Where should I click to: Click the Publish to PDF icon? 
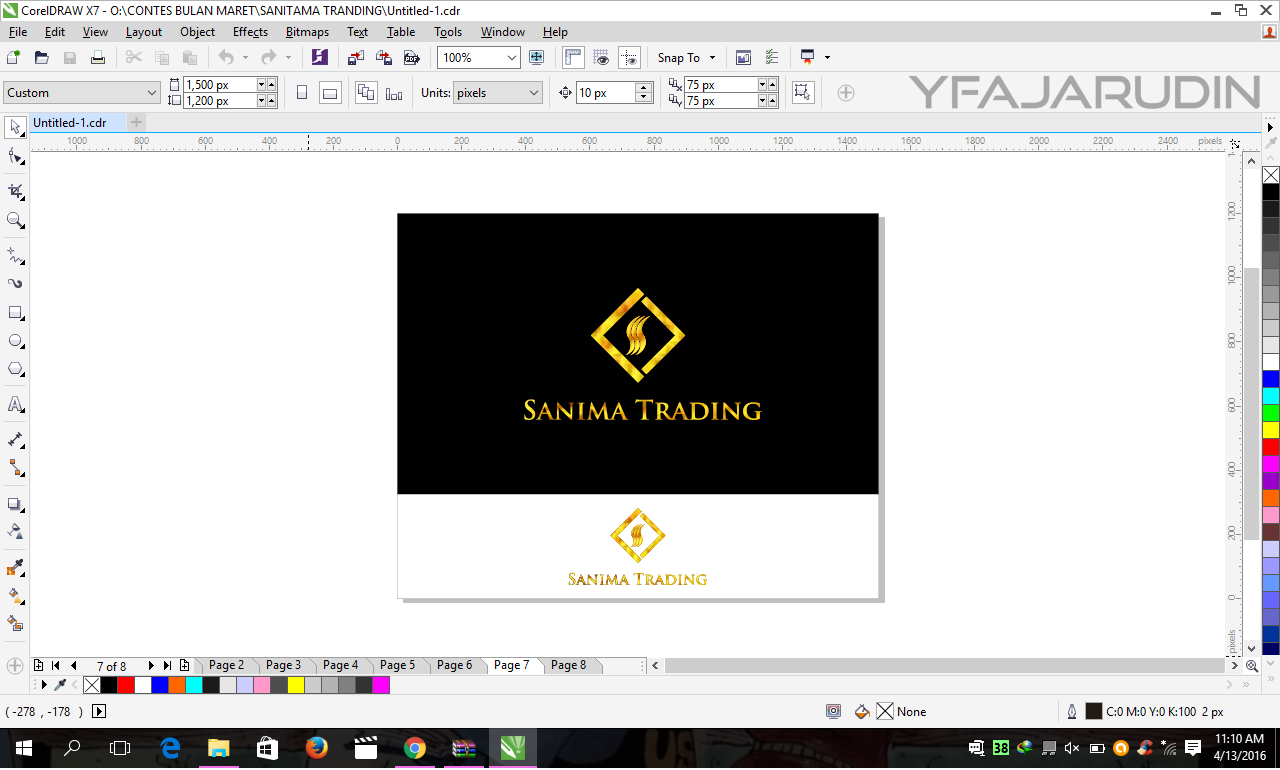[412, 57]
